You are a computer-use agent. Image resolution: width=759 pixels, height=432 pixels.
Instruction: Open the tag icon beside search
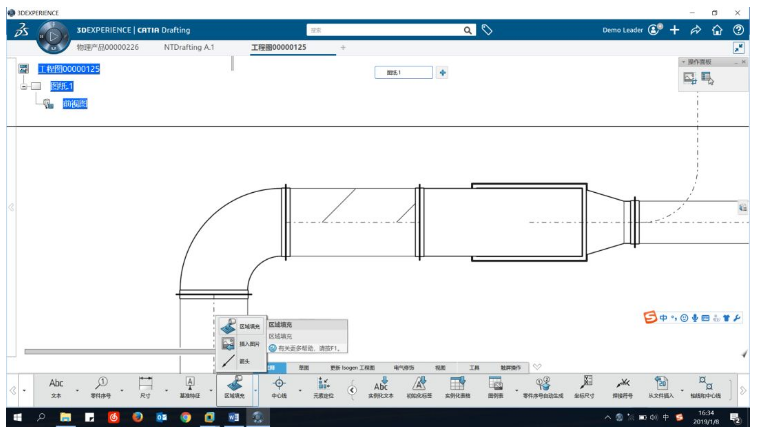[x=487, y=30]
